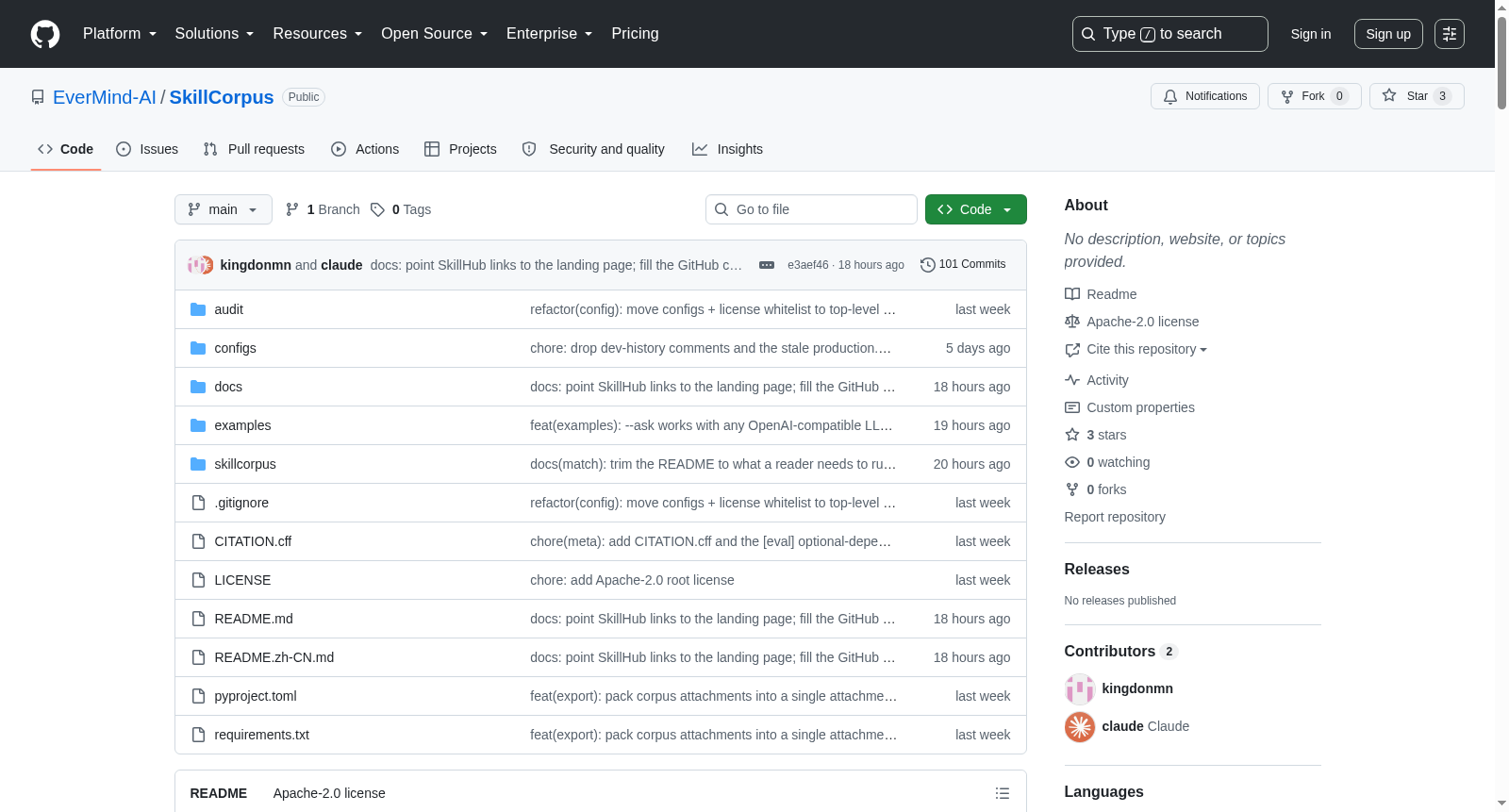The height and width of the screenshot is (812, 1509).
Task: Click the pyproject.toml file icon
Action: (198, 696)
